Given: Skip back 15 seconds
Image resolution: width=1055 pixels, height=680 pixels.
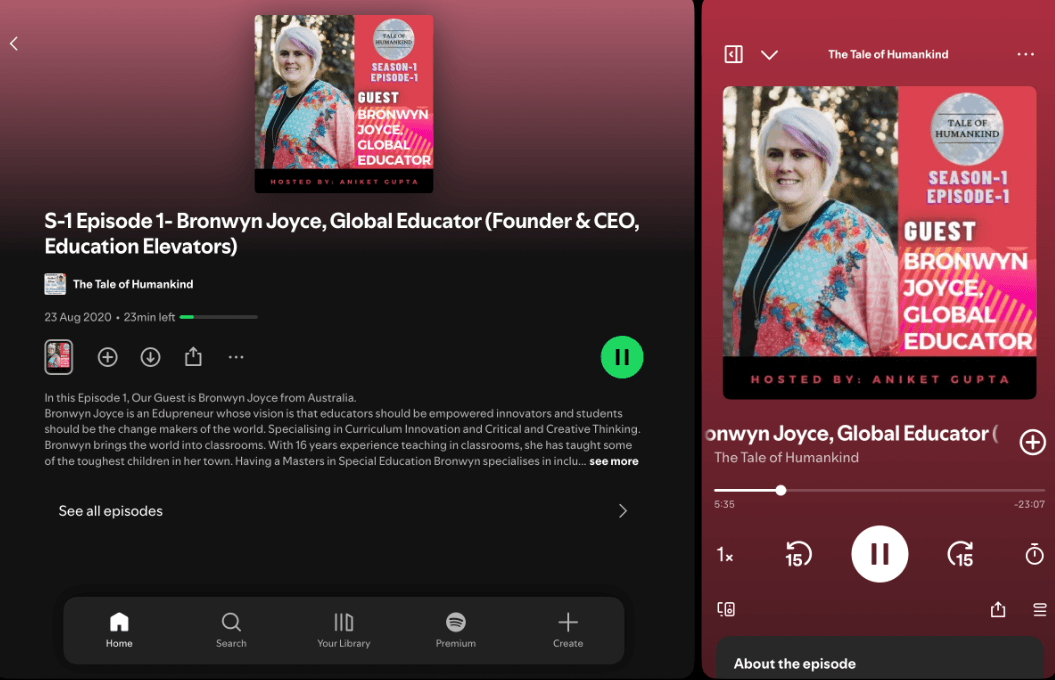Looking at the screenshot, I should [x=797, y=554].
